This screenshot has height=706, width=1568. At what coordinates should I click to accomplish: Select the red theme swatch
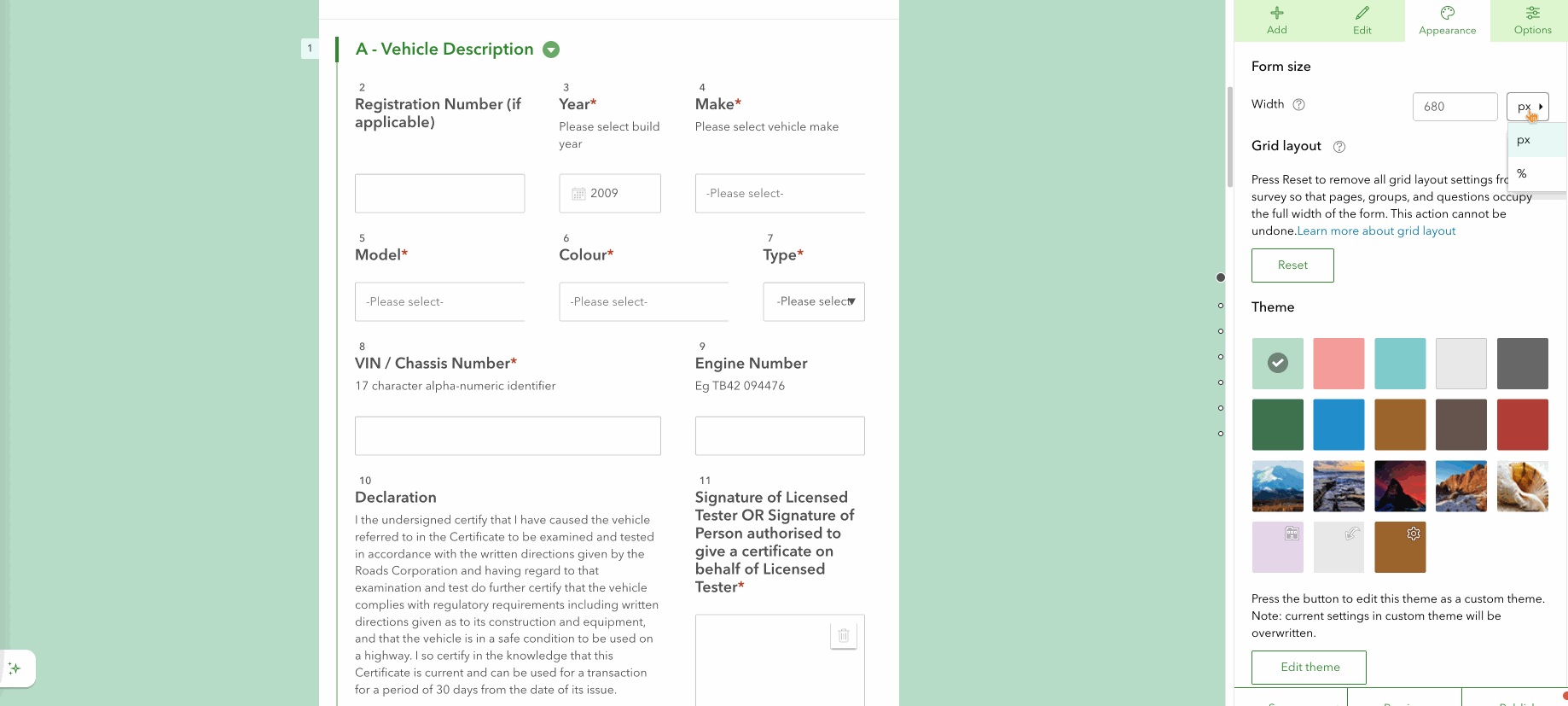coord(1522,424)
